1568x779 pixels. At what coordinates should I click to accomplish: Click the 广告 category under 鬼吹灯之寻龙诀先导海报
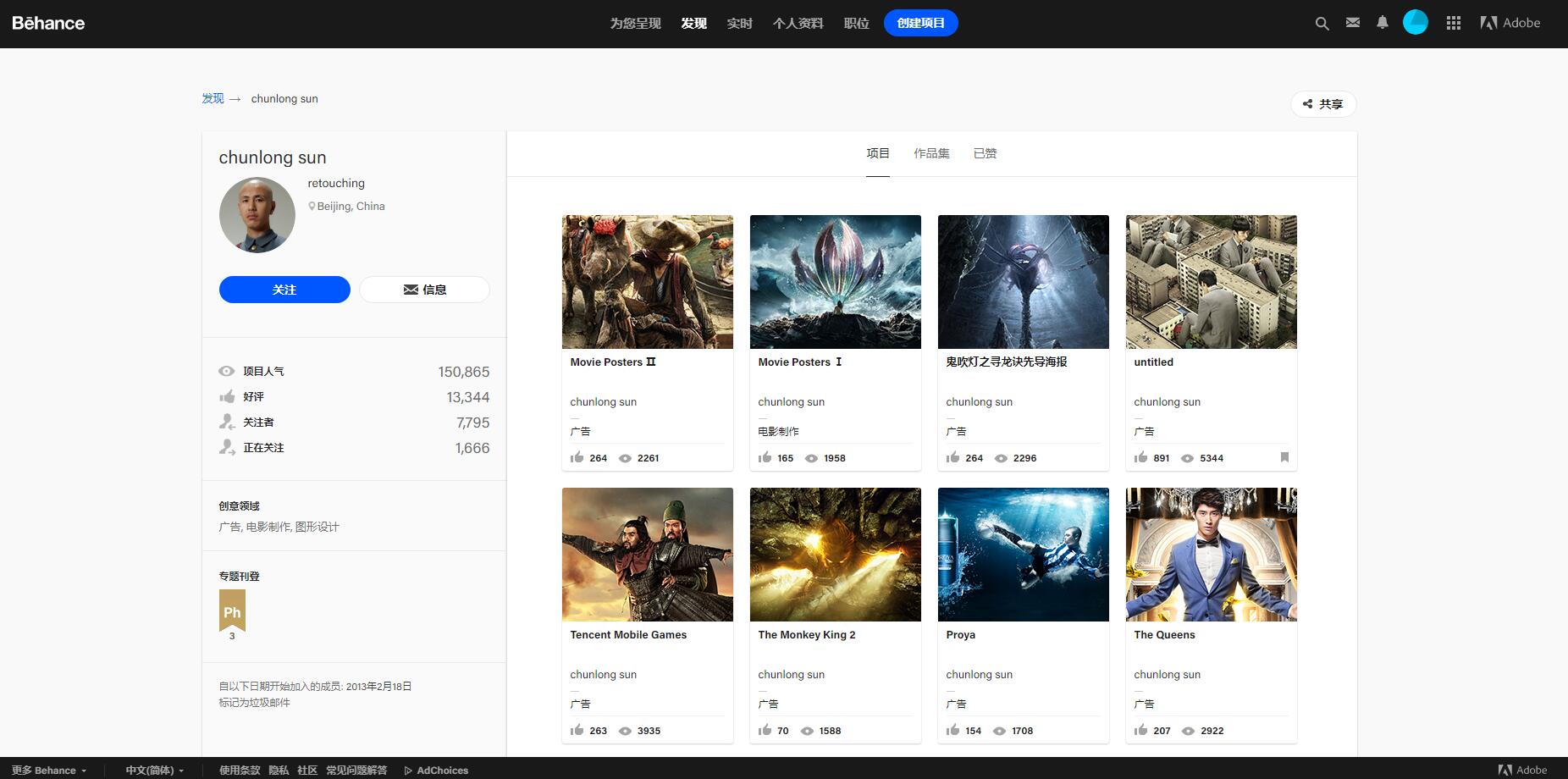coord(957,431)
